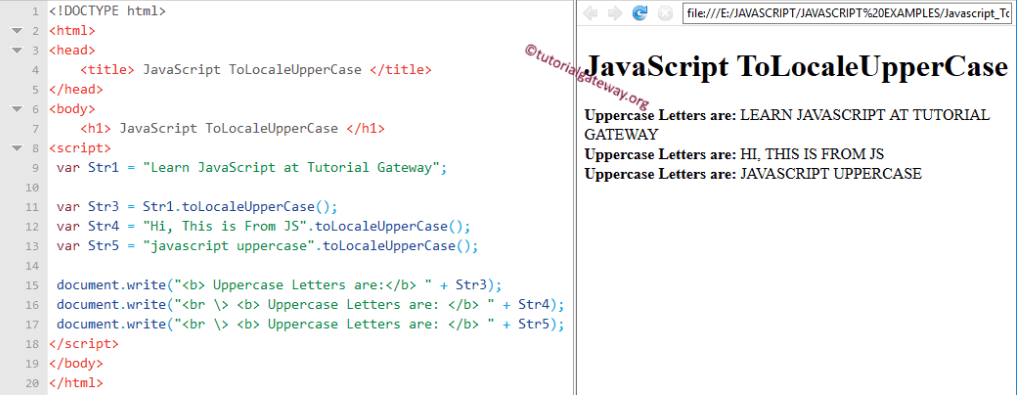This screenshot has width=1017, height=395.
Task: Click the title tag text on line 4
Action: (256, 69)
